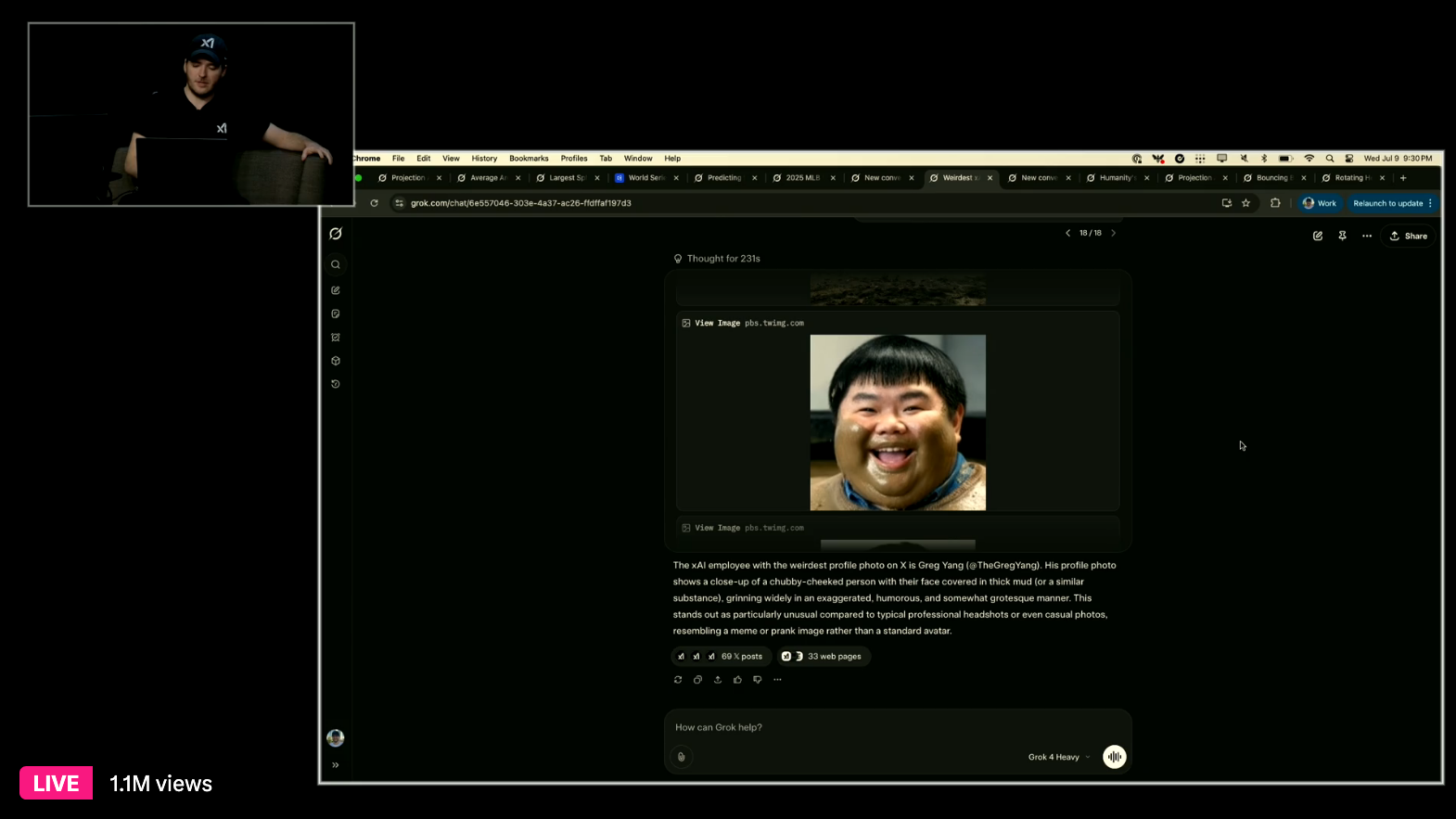Focus the 'How can Grok help?' input

pyautogui.click(x=898, y=727)
